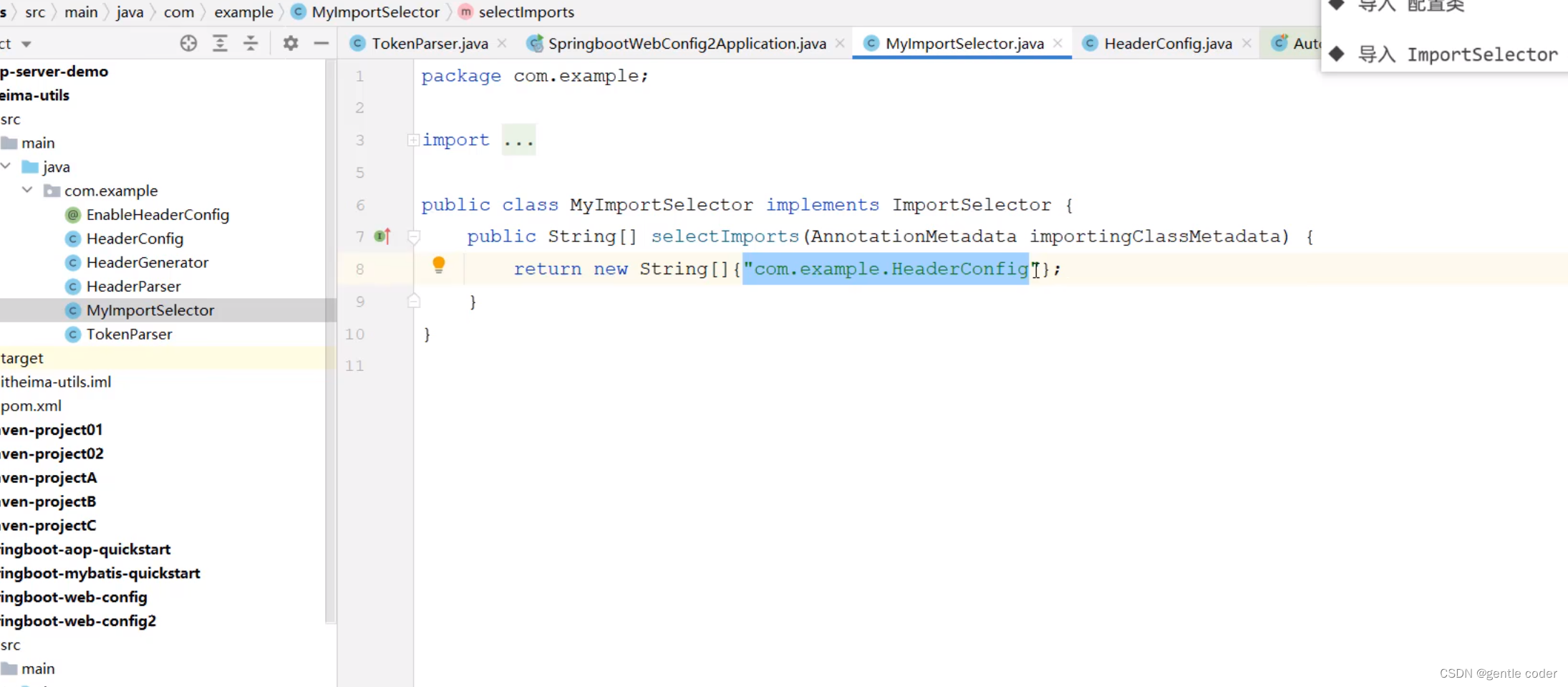Collapse the java folder in project tree

(6, 166)
